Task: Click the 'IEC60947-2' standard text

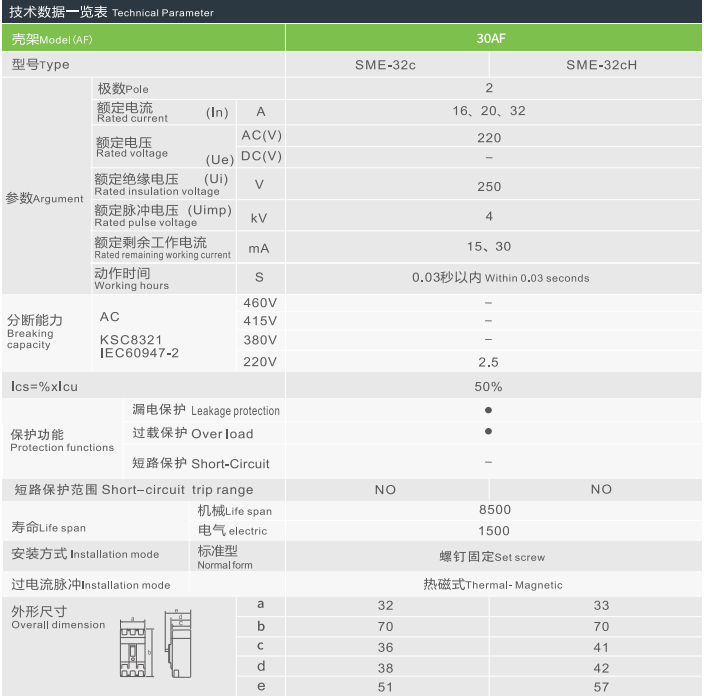Action: click(x=139, y=353)
